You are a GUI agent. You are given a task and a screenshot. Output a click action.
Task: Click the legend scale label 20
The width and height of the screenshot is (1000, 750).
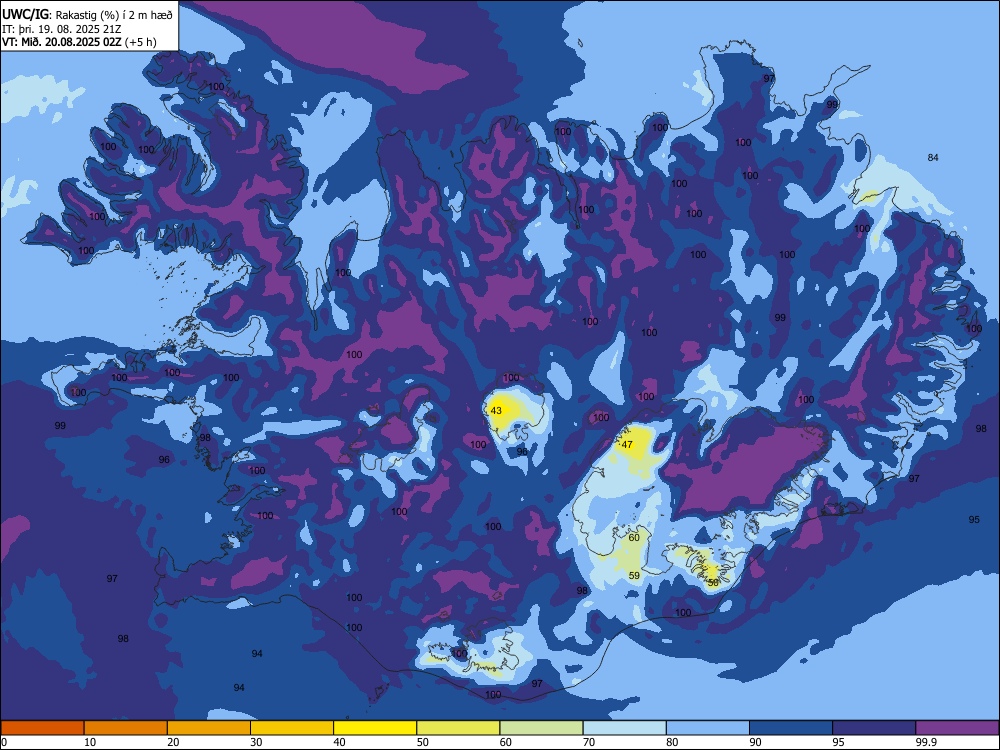(173, 742)
